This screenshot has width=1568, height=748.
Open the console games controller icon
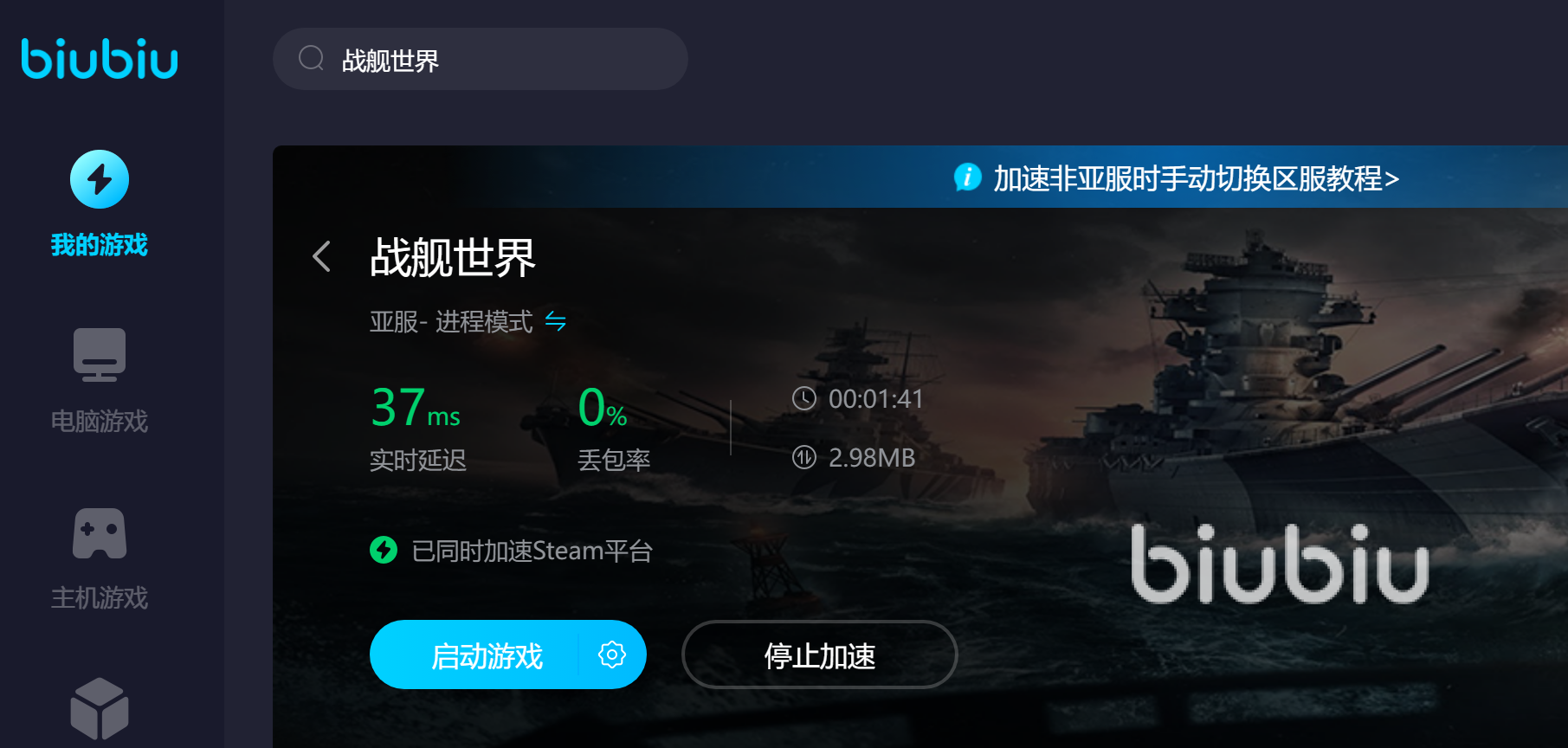tap(100, 533)
